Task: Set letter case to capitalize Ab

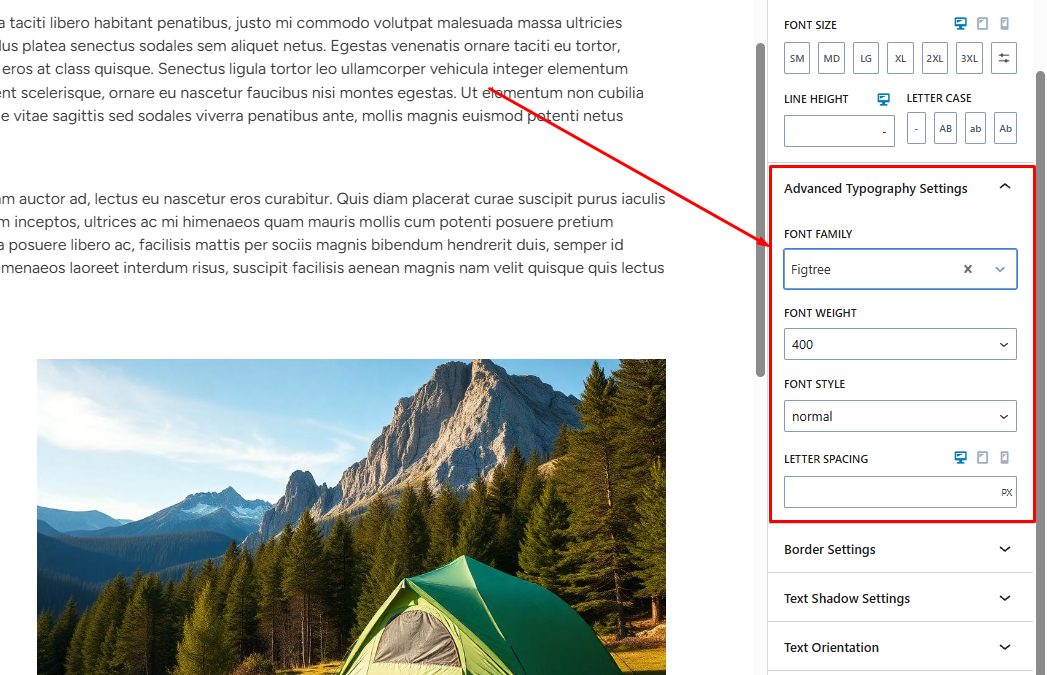Action: pyautogui.click(x=1005, y=128)
